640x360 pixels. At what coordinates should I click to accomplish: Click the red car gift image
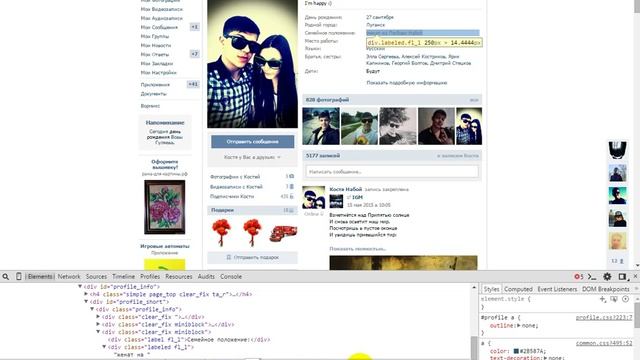(283, 233)
